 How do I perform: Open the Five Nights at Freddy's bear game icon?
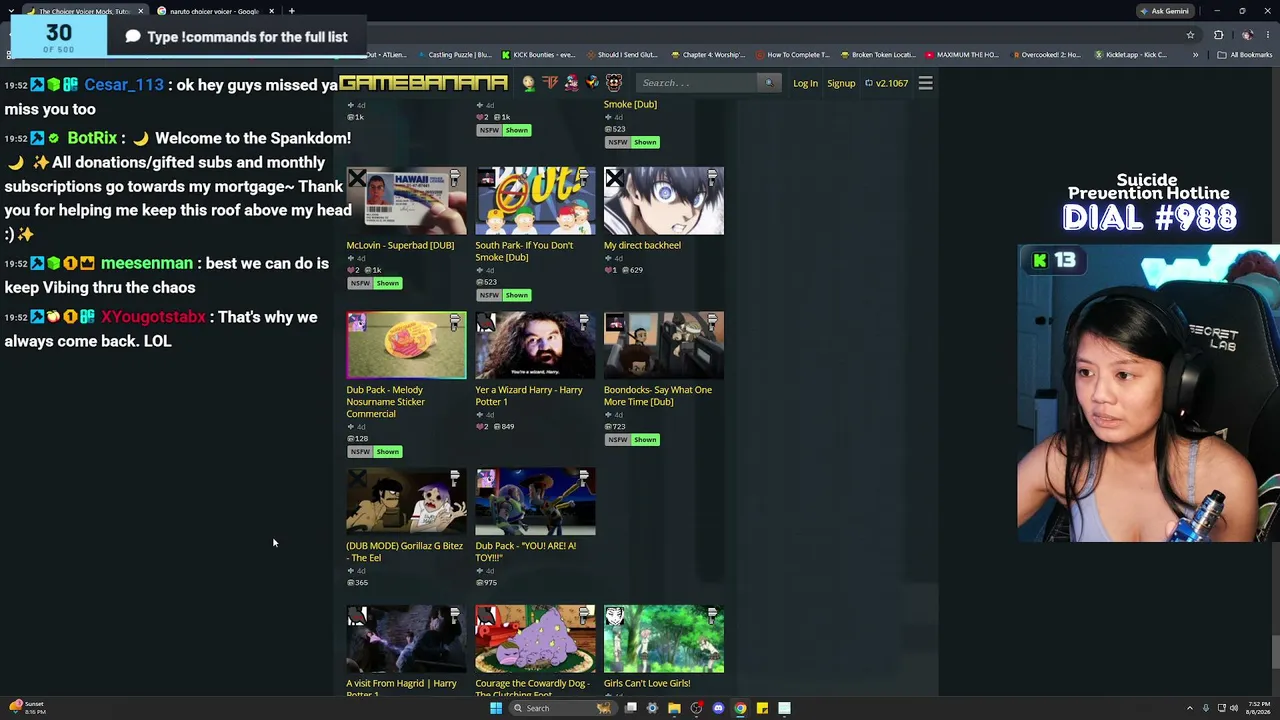click(614, 83)
